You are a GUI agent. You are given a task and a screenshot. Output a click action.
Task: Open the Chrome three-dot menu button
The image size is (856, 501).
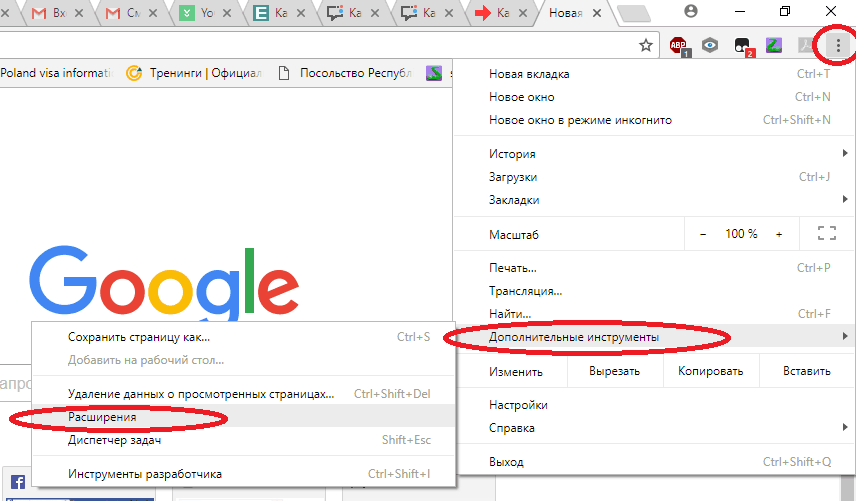point(837,45)
